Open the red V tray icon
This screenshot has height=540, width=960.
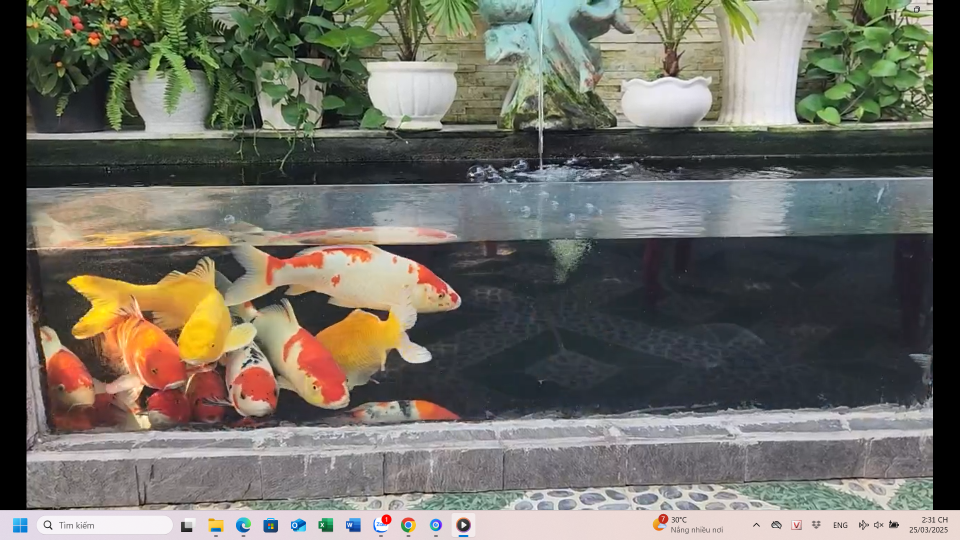(797, 525)
